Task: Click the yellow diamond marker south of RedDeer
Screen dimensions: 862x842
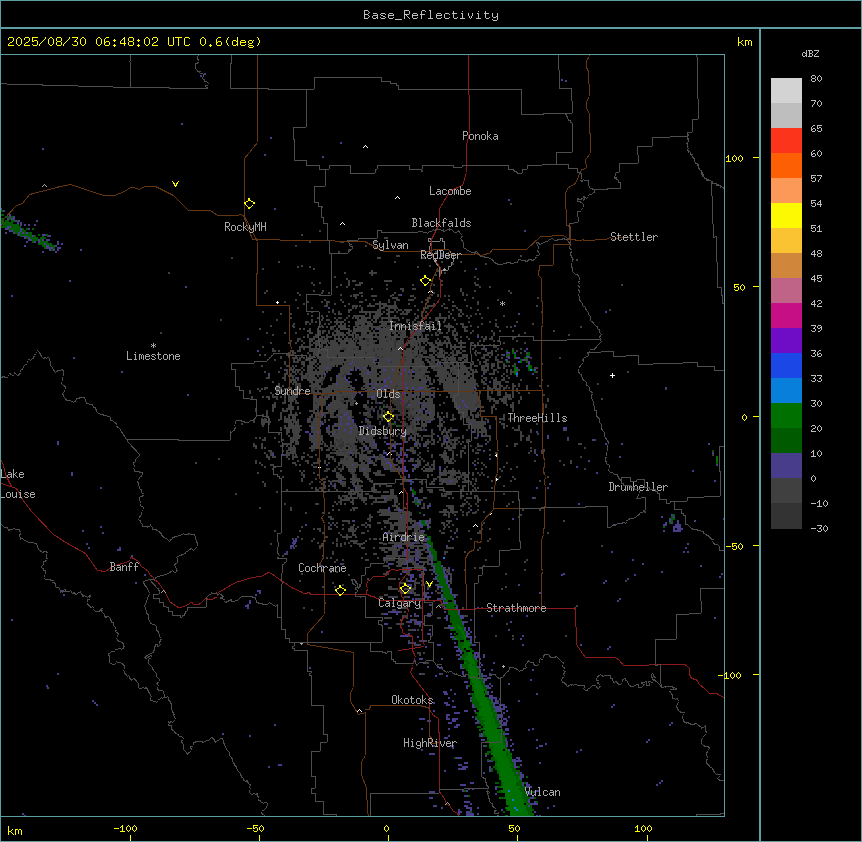Action: pyautogui.click(x=426, y=281)
